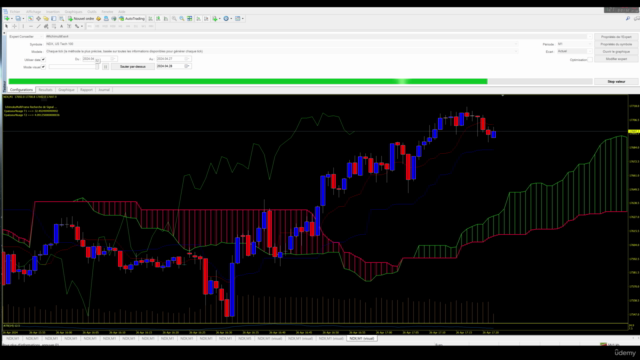
Task: Tile the chart windows icon
Action: 190,19
